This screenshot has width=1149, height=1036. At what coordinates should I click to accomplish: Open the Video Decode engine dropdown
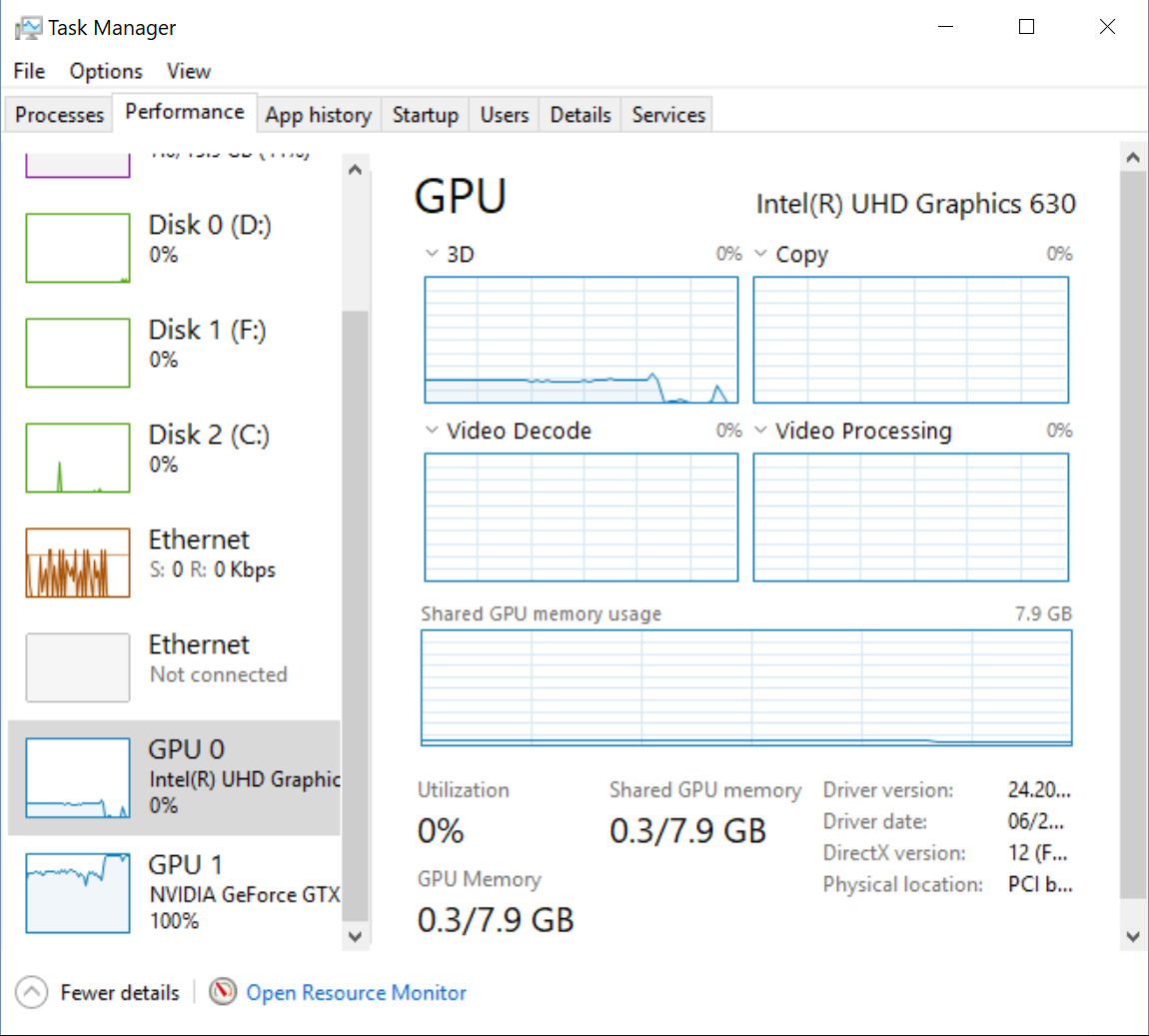tap(432, 431)
